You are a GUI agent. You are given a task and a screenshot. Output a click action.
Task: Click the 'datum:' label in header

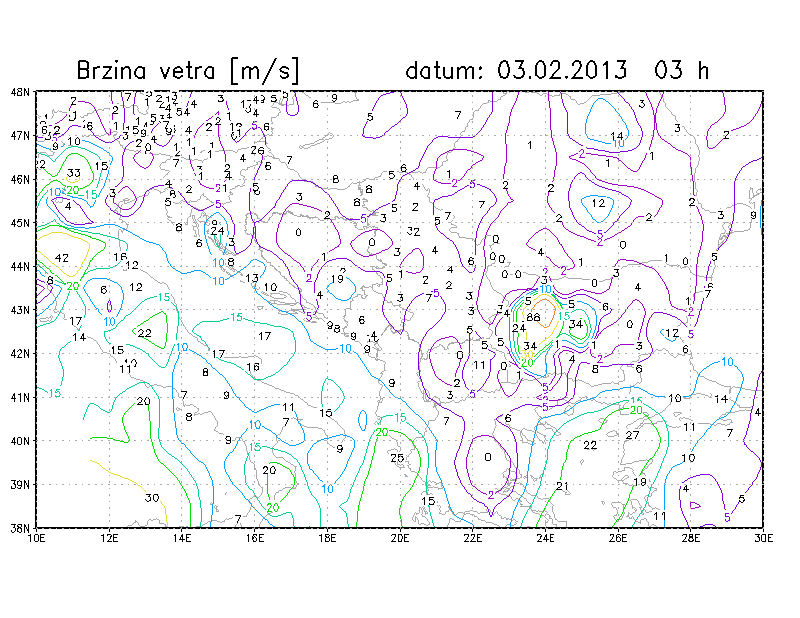pos(443,70)
